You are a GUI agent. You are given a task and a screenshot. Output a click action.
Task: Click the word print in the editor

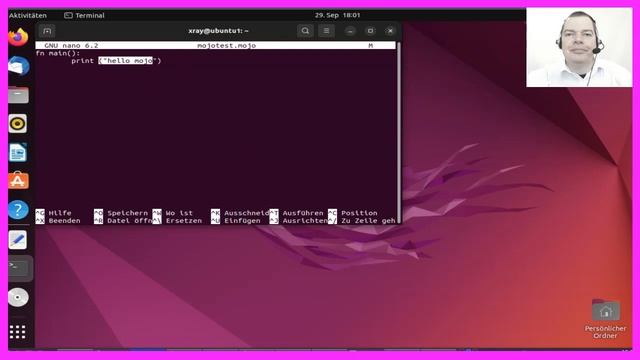[83, 60]
